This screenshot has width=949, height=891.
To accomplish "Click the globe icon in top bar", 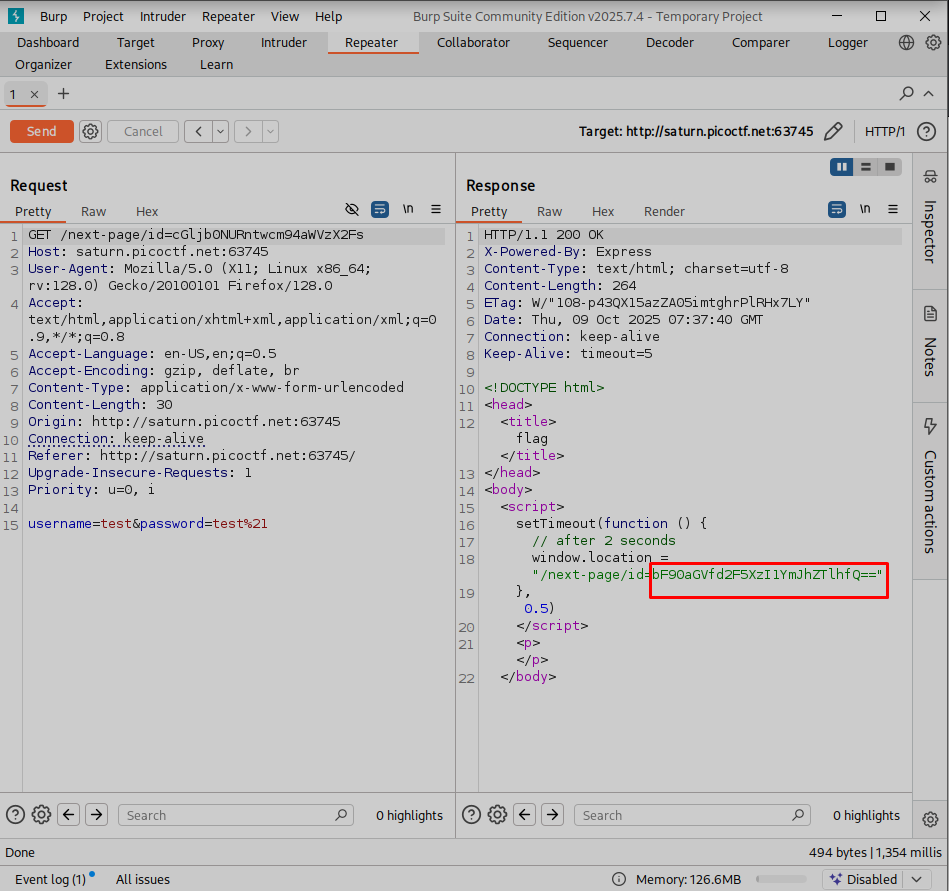I will point(907,43).
